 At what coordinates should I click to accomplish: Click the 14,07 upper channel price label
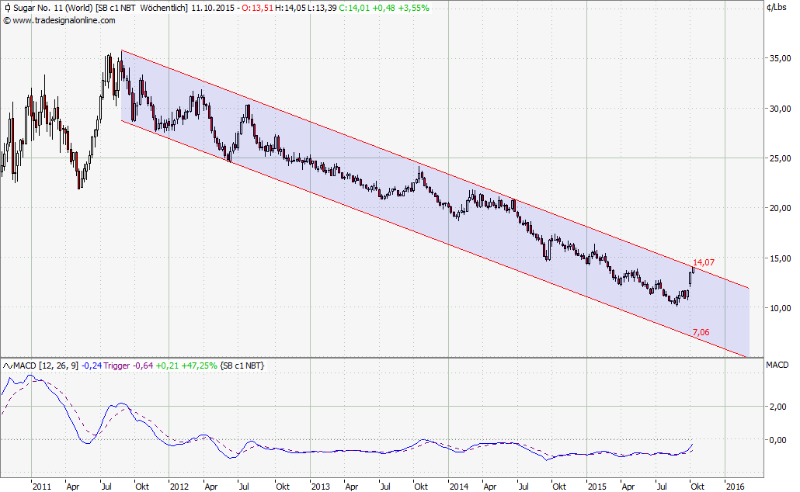click(703, 263)
